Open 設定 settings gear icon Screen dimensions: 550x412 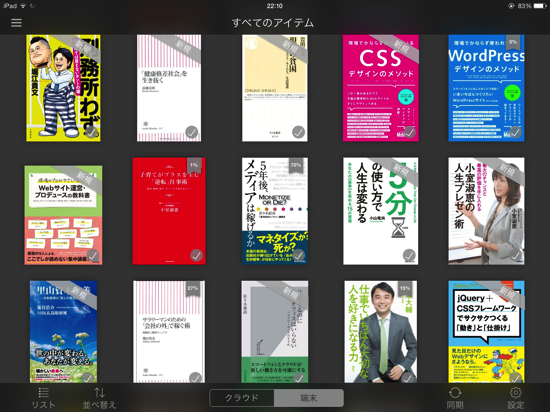coord(516,398)
